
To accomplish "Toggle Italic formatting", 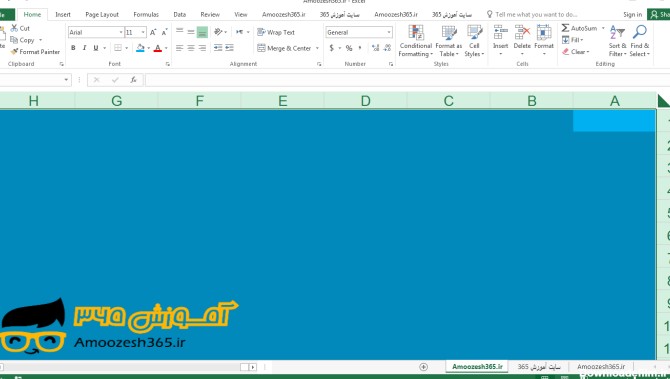I will tap(84, 48).
